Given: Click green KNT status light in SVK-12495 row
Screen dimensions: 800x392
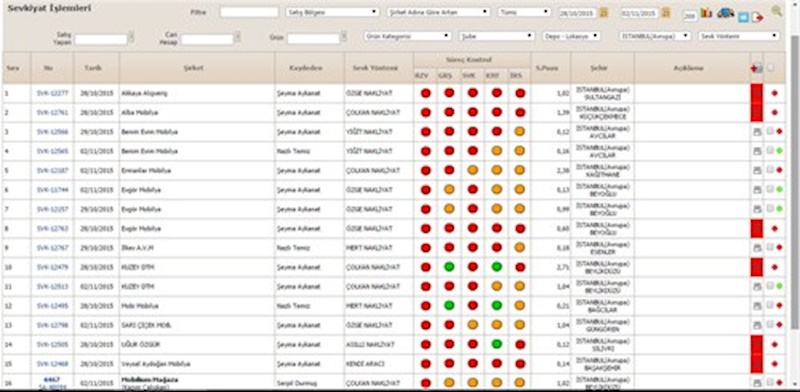Looking at the screenshot, I should click(496, 305).
